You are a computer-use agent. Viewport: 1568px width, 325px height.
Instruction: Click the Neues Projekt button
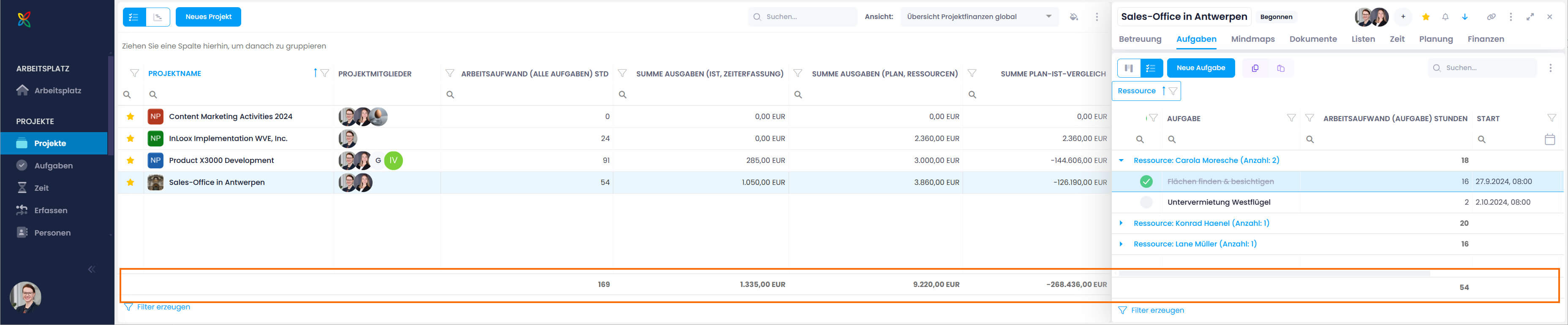pos(208,17)
